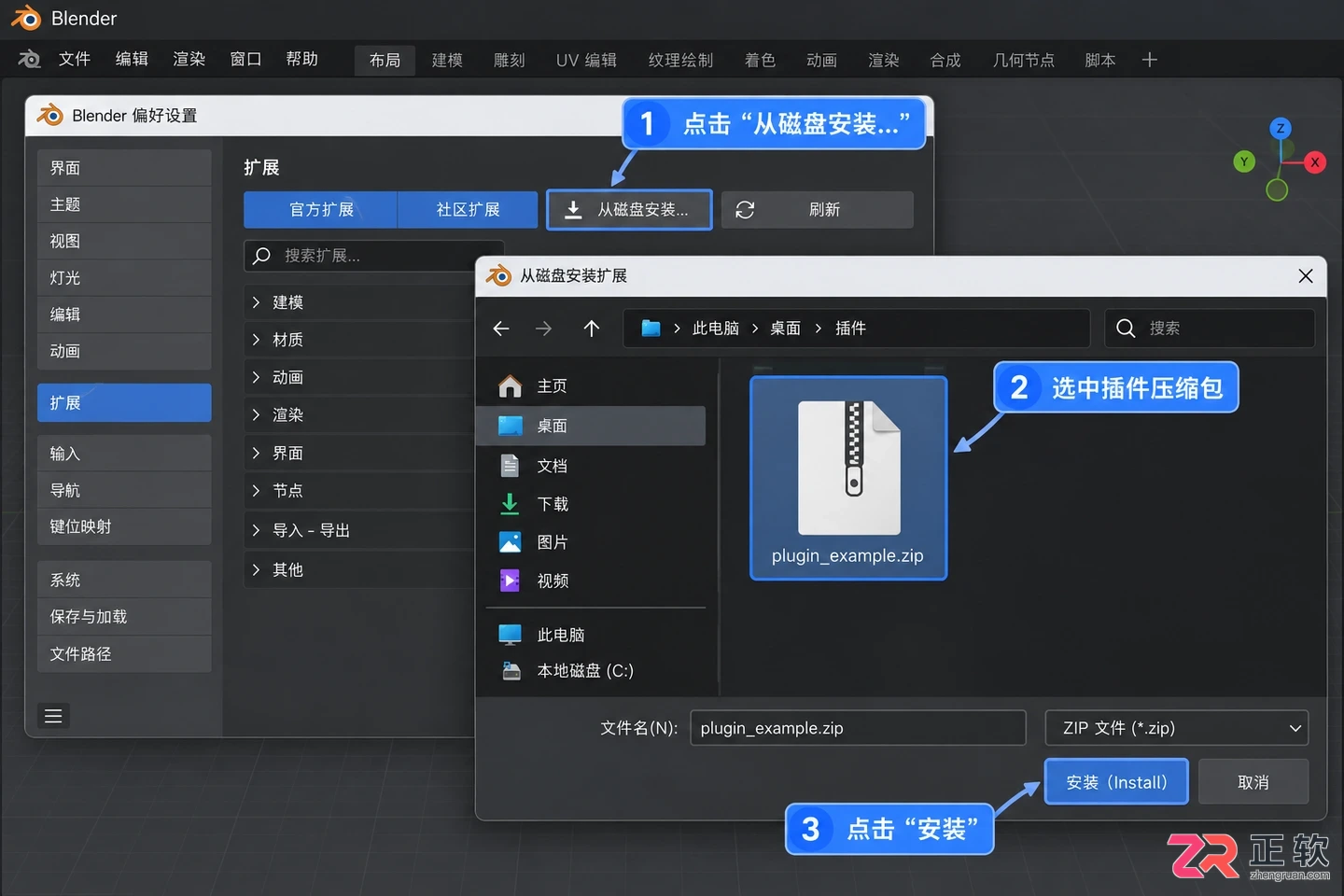This screenshot has height=896, width=1344.
Task: Switch to the 几何节点 workspace tab
Action: coord(1023,61)
